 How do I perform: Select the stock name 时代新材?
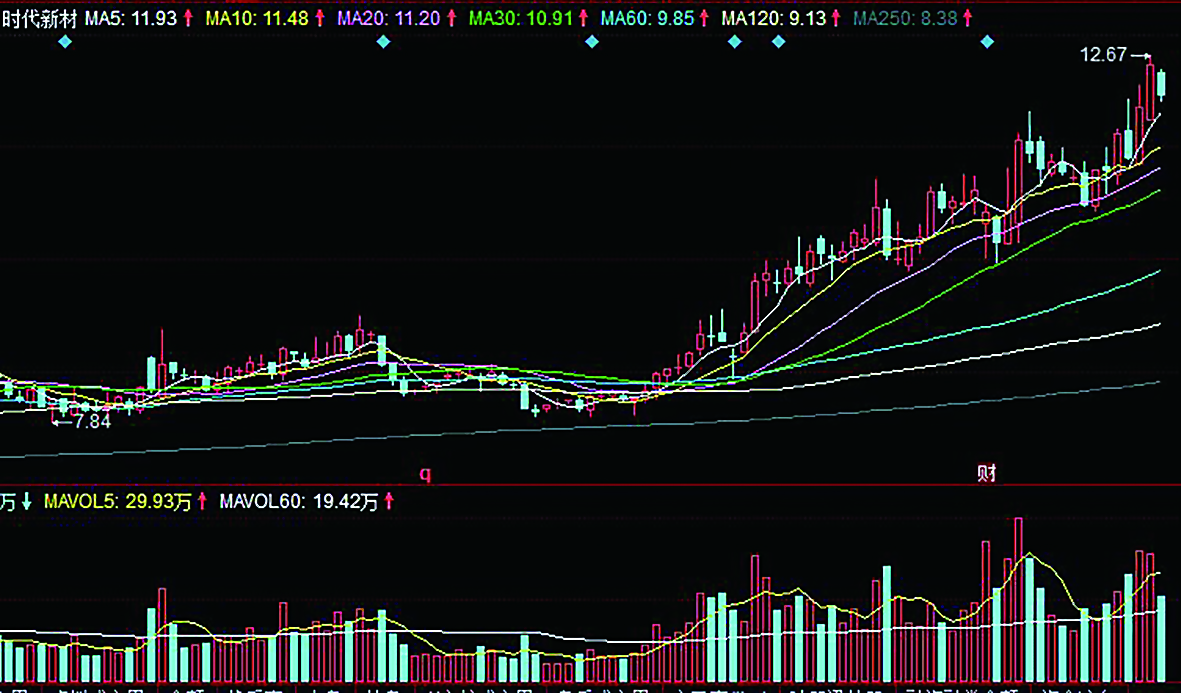[39, 18]
